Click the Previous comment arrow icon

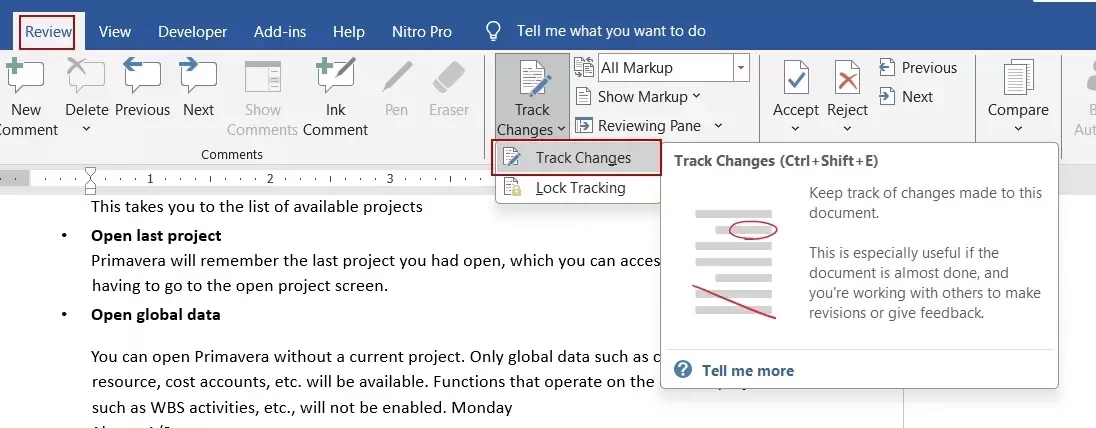(x=142, y=77)
